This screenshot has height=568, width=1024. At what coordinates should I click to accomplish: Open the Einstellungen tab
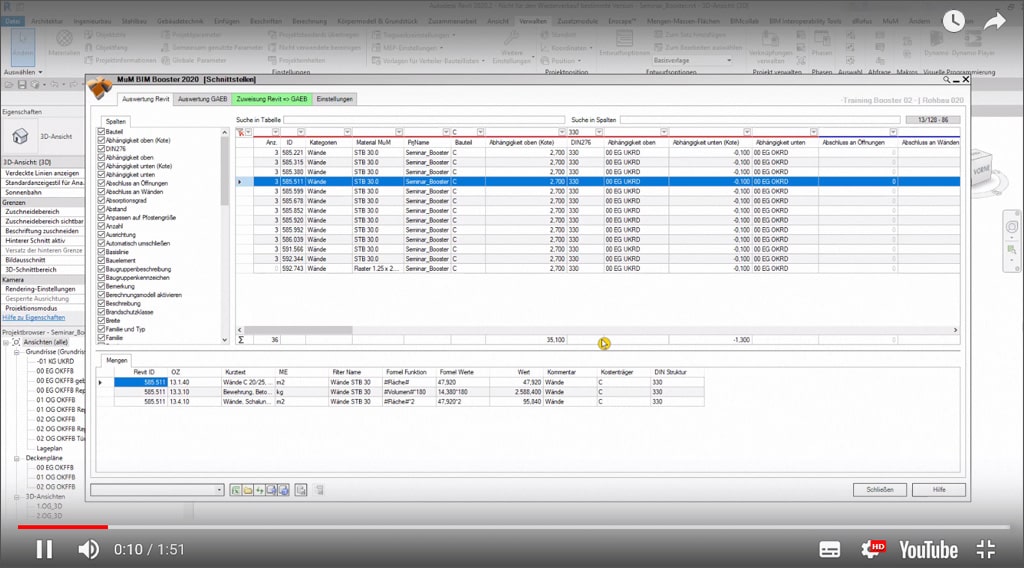334,99
